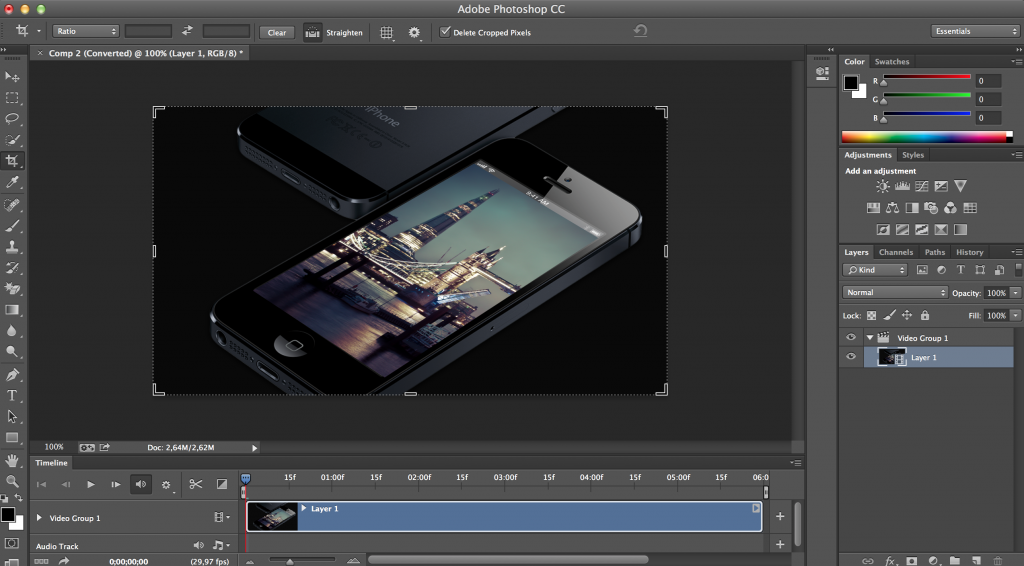Activate the Straighten icon in options bar

coord(313,32)
